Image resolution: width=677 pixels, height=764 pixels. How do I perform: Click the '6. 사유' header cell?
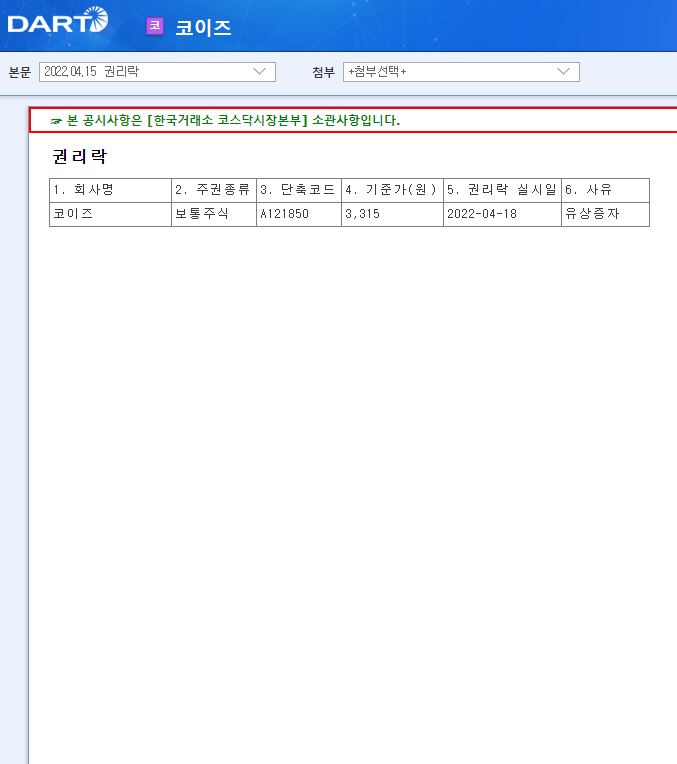[605, 190]
